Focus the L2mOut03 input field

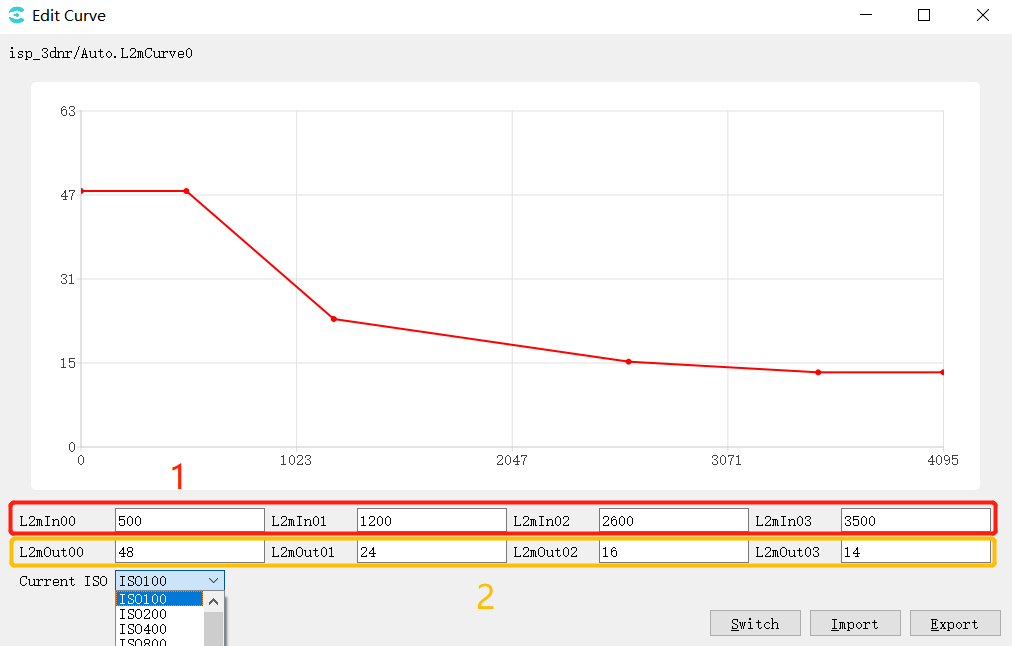[916, 552]
